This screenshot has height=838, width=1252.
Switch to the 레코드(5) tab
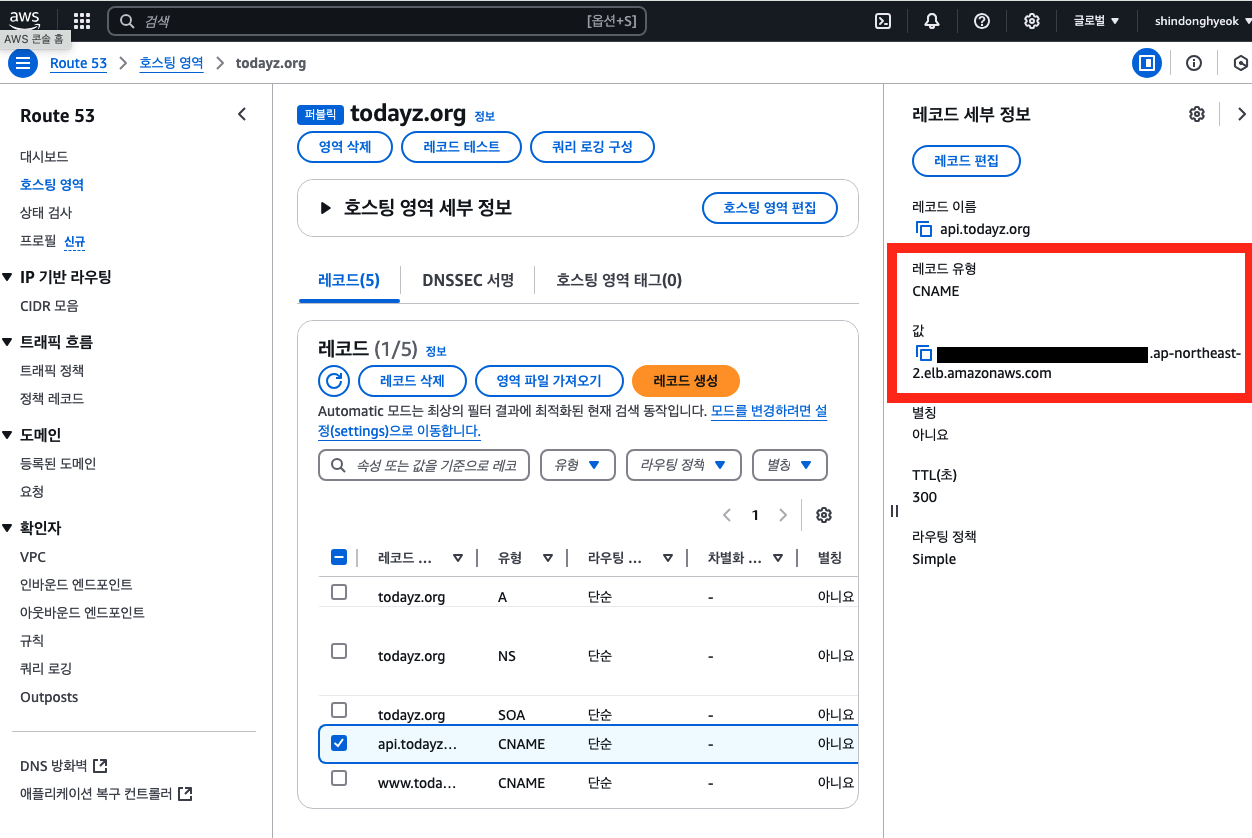[349, 280]
